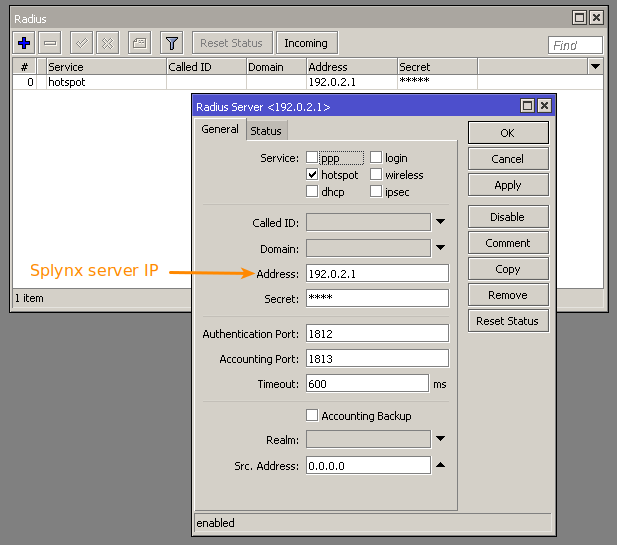Uncheck the hotspot service checkbox

tap(312, 175)
